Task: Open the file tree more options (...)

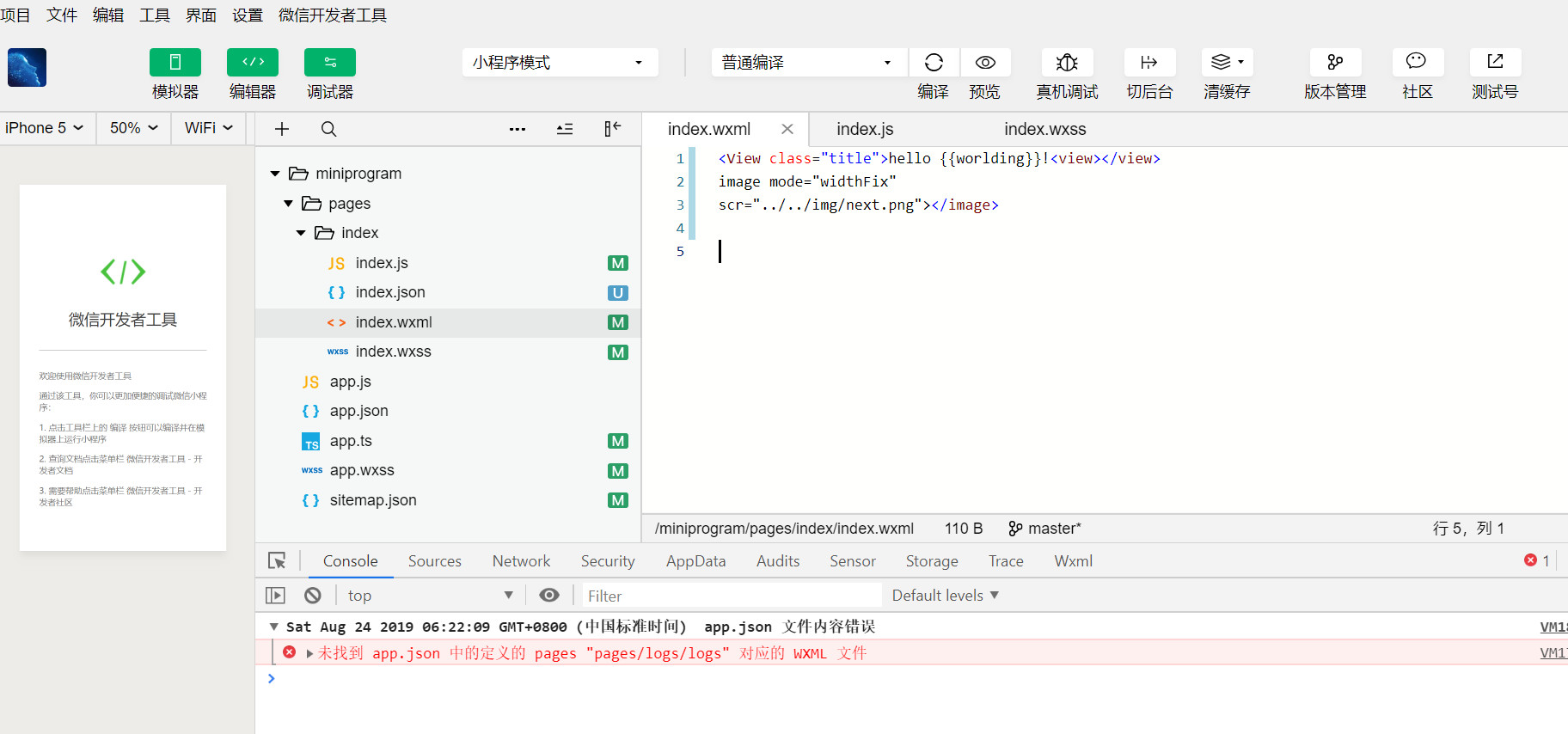Action: [x=517, y=129]
